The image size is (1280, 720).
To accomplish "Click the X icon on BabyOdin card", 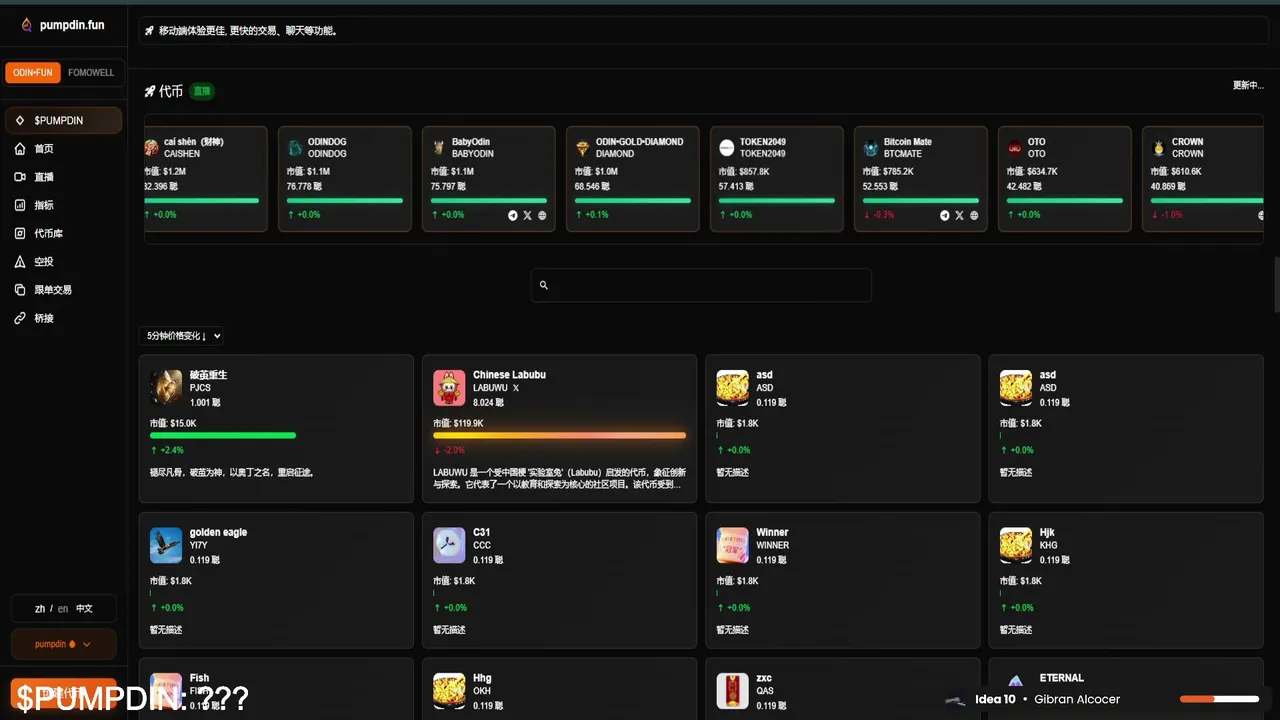I will (x=527, y=215).
